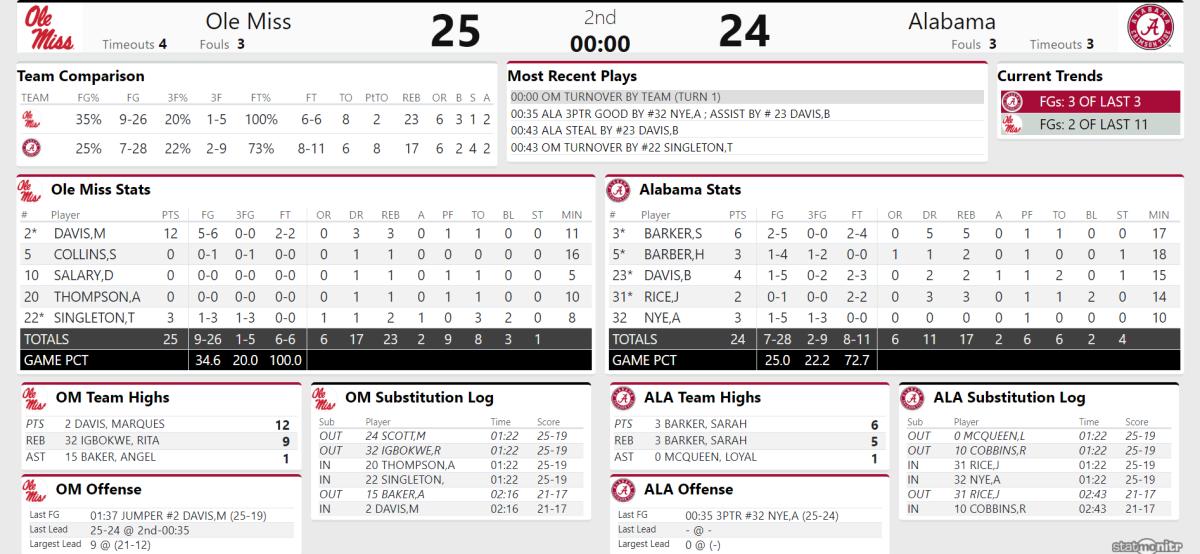Click the PTS column header in Alabama Stats
The width and height of the screenshot is (1200, 554).
[738, 215]
